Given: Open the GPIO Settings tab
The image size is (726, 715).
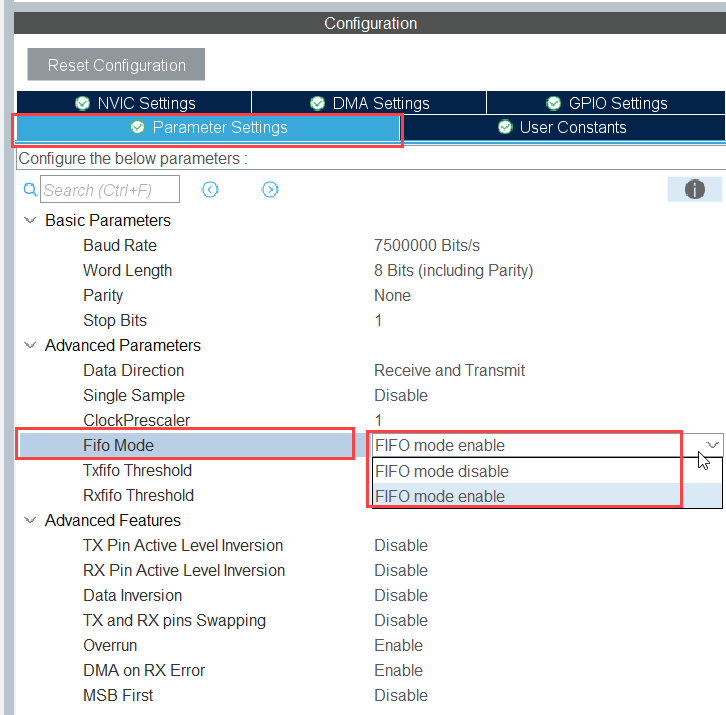Looking at the screenshot, I should 605,103.
